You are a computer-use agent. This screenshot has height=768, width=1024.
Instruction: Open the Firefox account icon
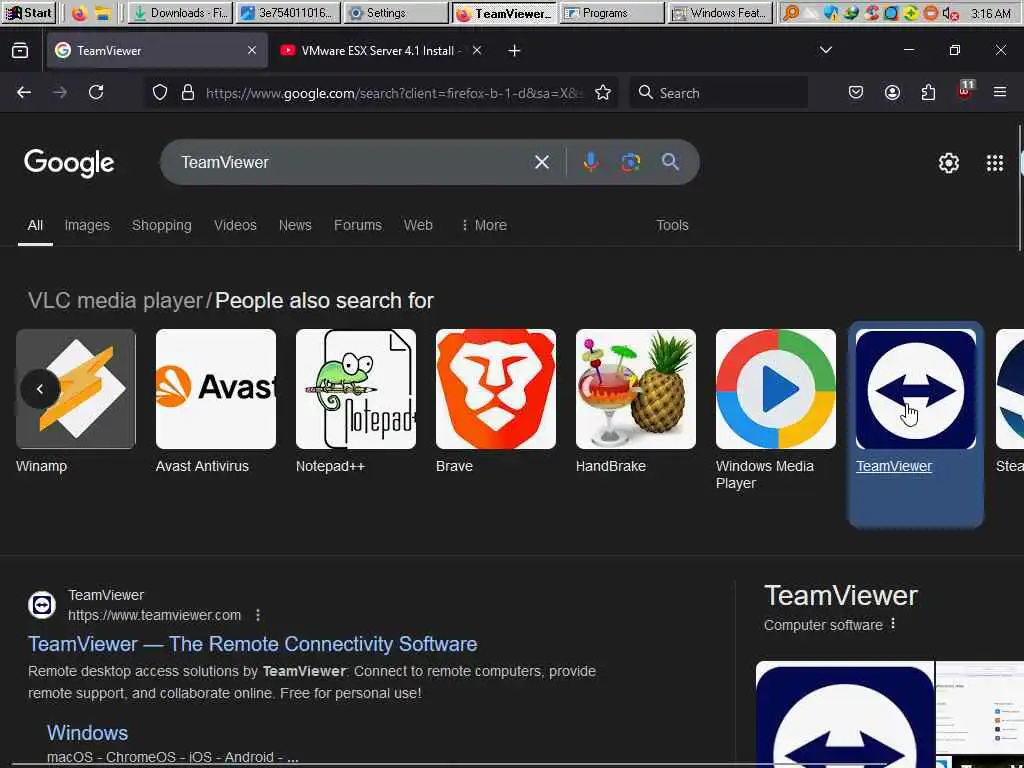pyautogui.click(x=892, y=93)
